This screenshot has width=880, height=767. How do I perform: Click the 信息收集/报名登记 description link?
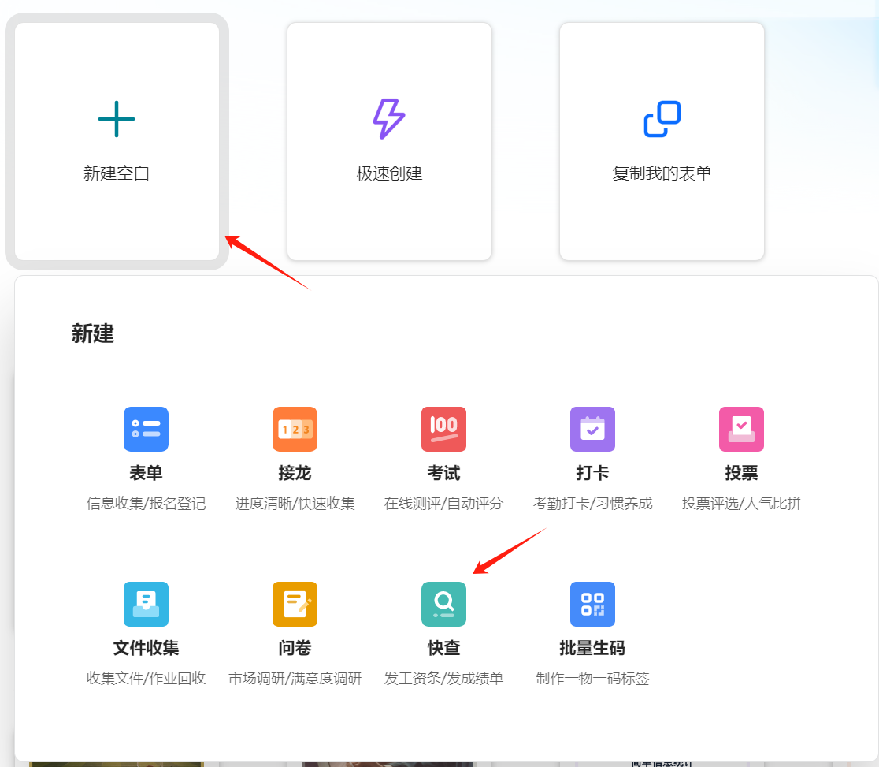click(146, 503)
